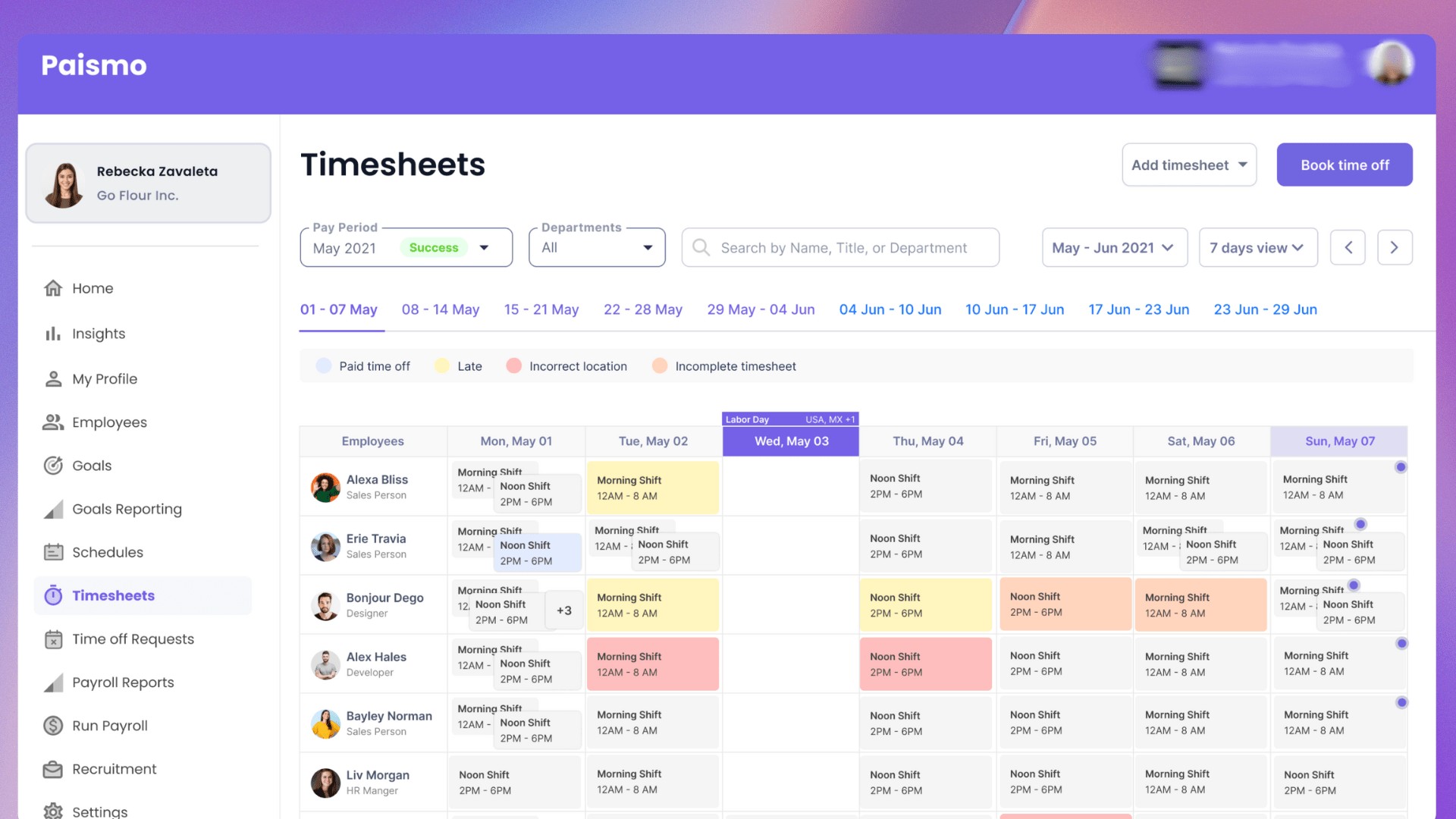Click the Incorrect location red legend dot
This screenshot has width=1456, height=819.
pyautogui.click(x=513, y=366)
